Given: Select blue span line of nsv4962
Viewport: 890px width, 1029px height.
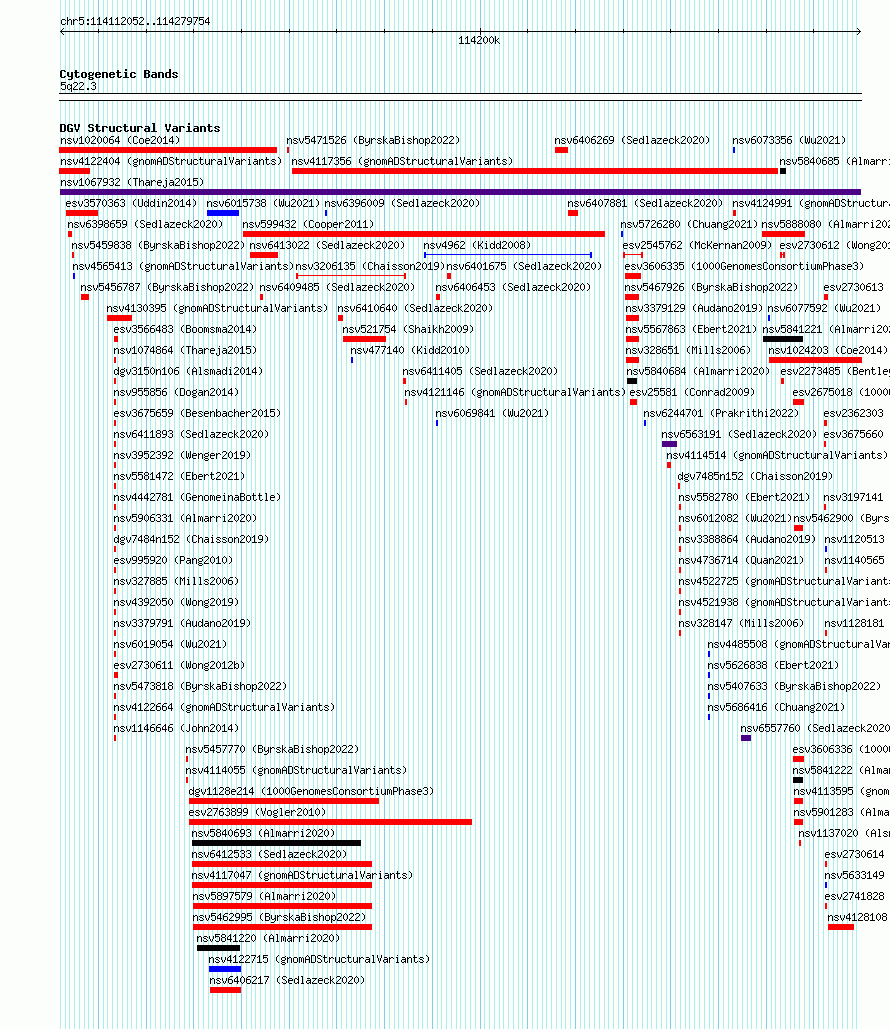Looking at the screenshot, I should click(508, 255).
